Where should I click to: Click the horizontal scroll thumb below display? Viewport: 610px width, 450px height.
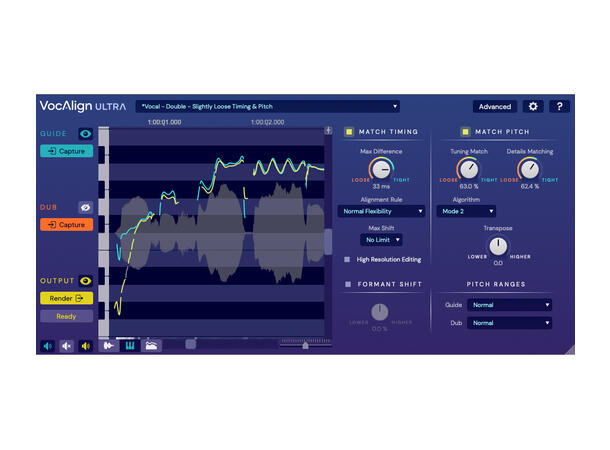(191, 344)
